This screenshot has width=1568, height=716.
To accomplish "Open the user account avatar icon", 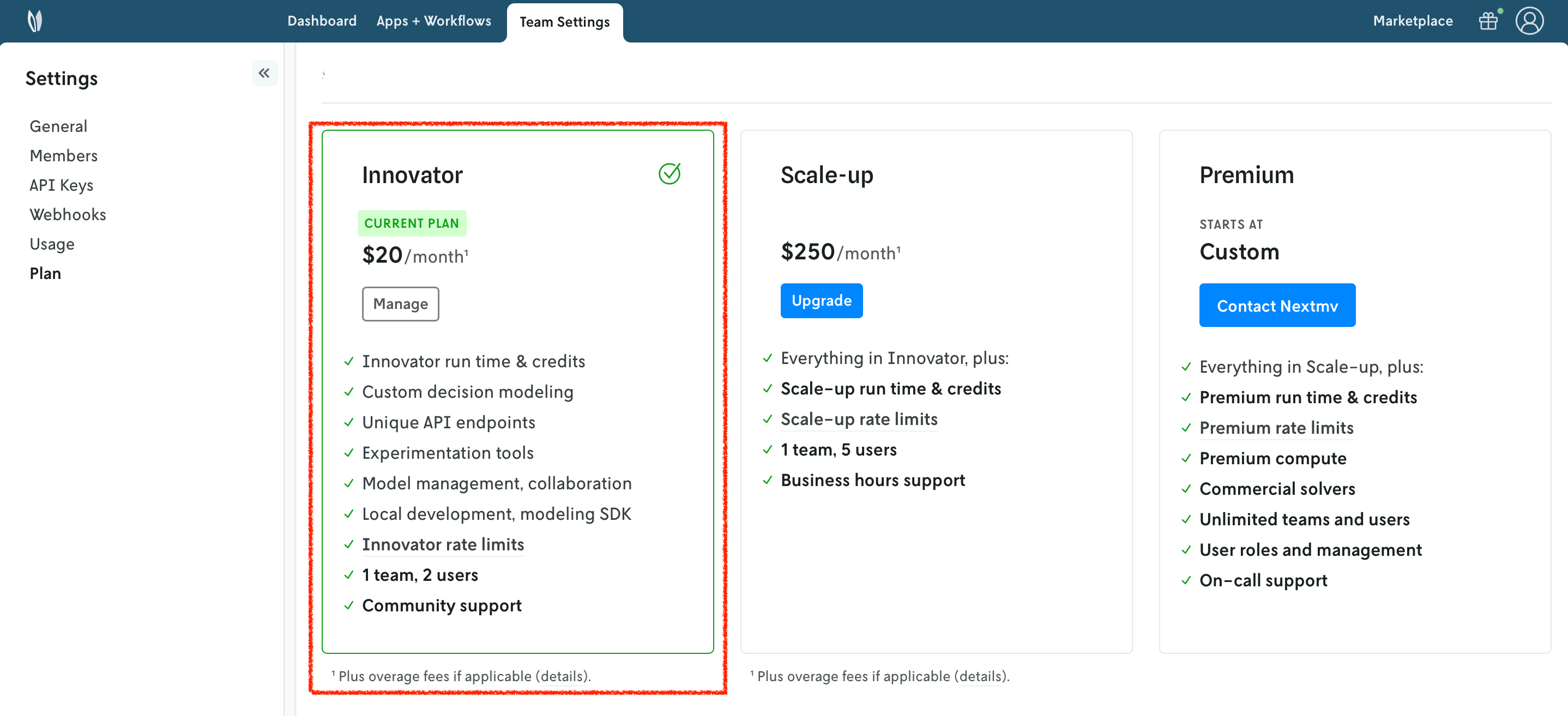I will [x=1529, y=21].
